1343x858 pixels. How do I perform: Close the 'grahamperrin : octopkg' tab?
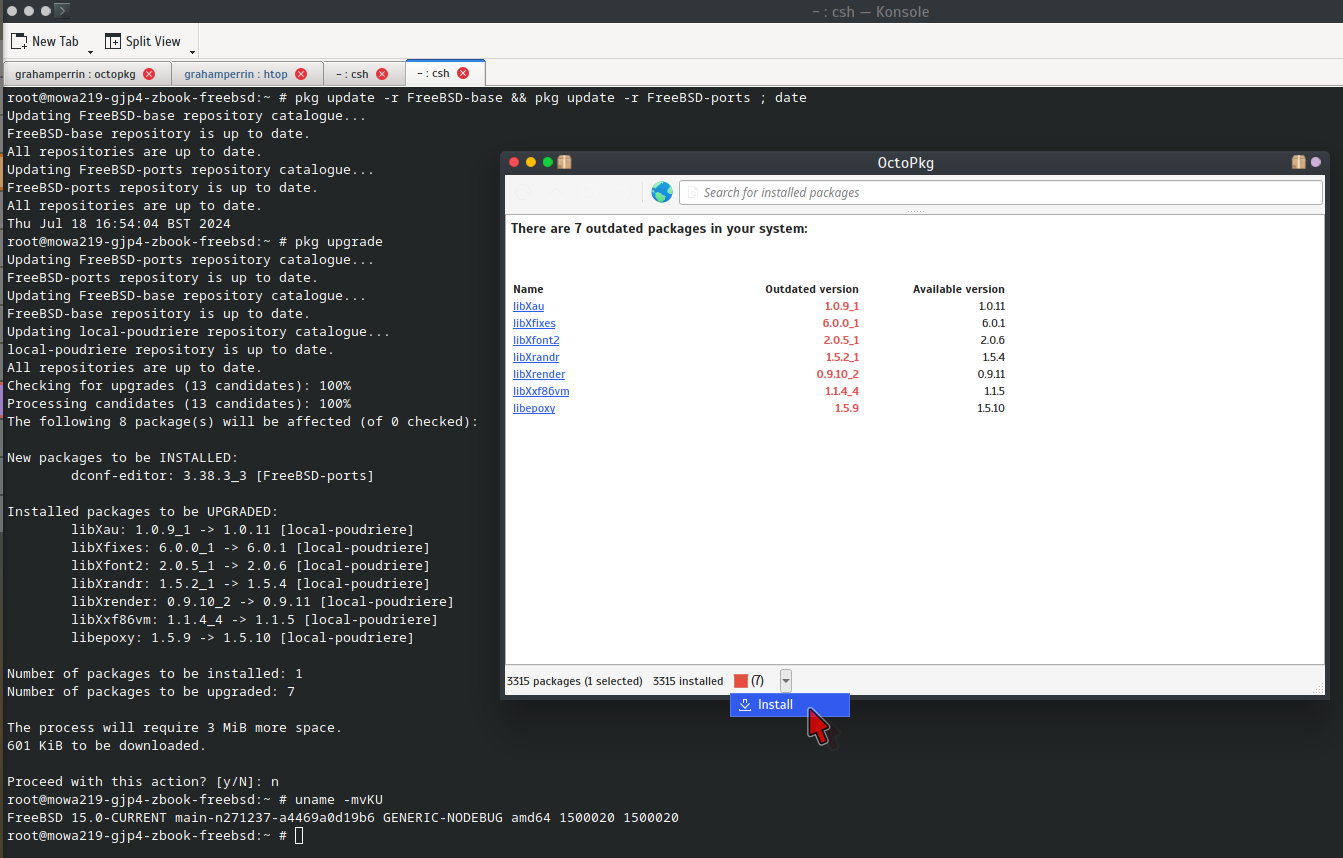pyautogui.click(x=149, y=74)
